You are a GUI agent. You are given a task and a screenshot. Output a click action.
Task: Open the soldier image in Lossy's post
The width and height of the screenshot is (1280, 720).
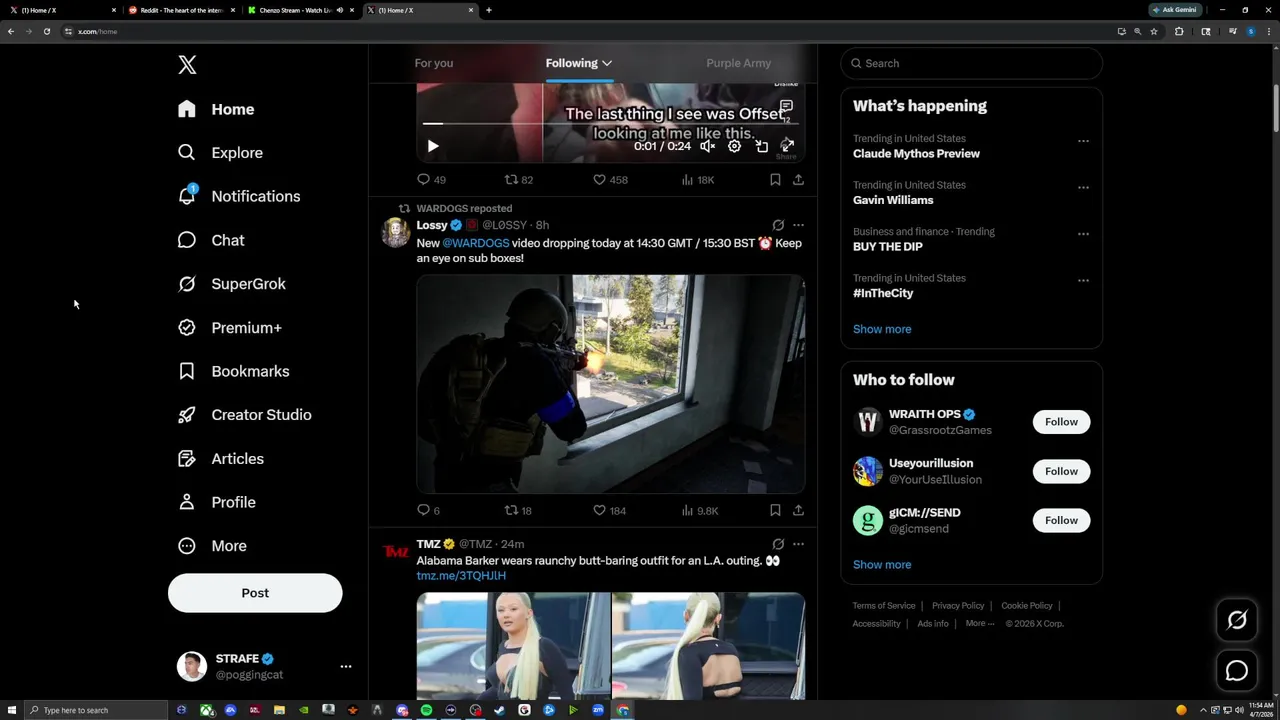click(610, 384)
